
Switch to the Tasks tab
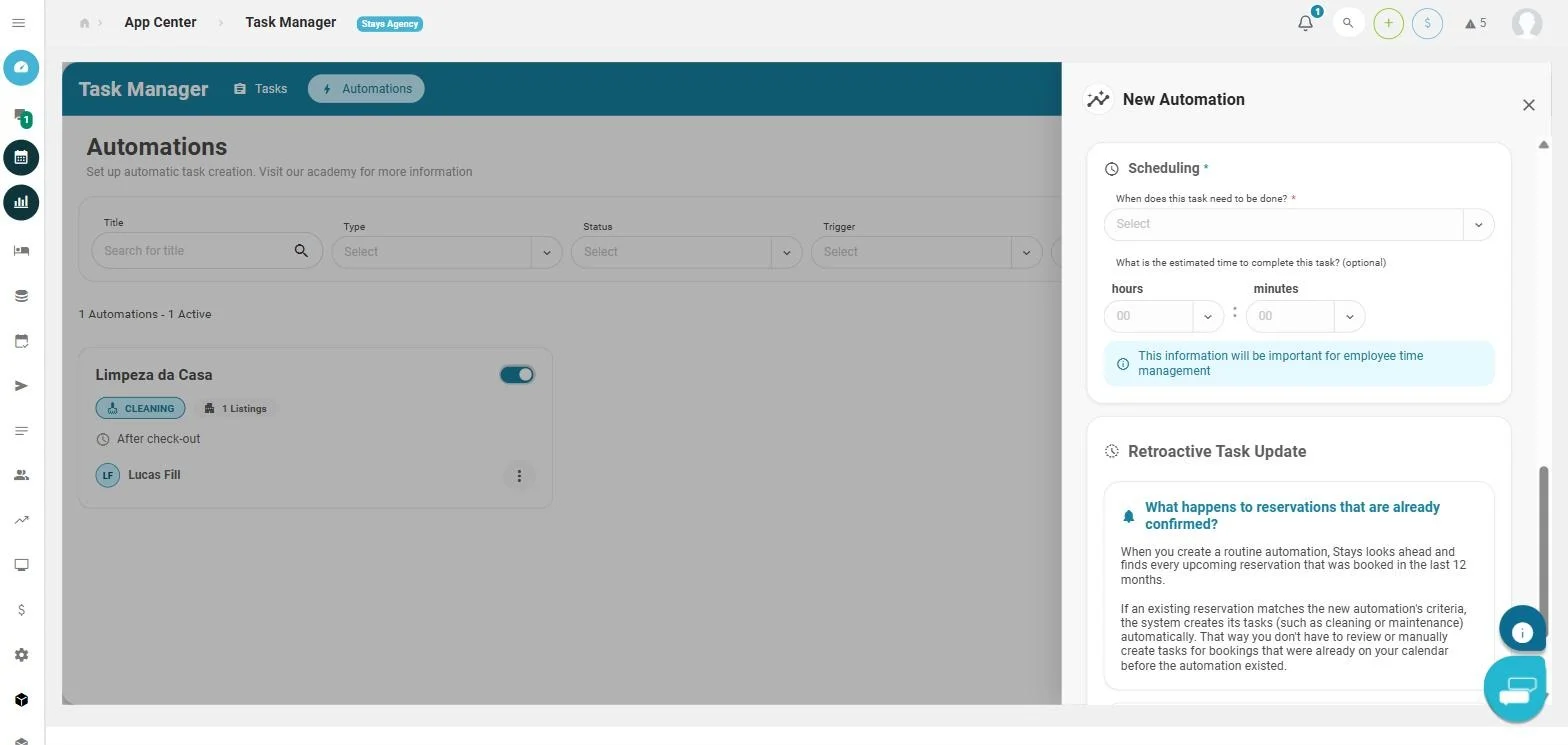tap(261, 89)
